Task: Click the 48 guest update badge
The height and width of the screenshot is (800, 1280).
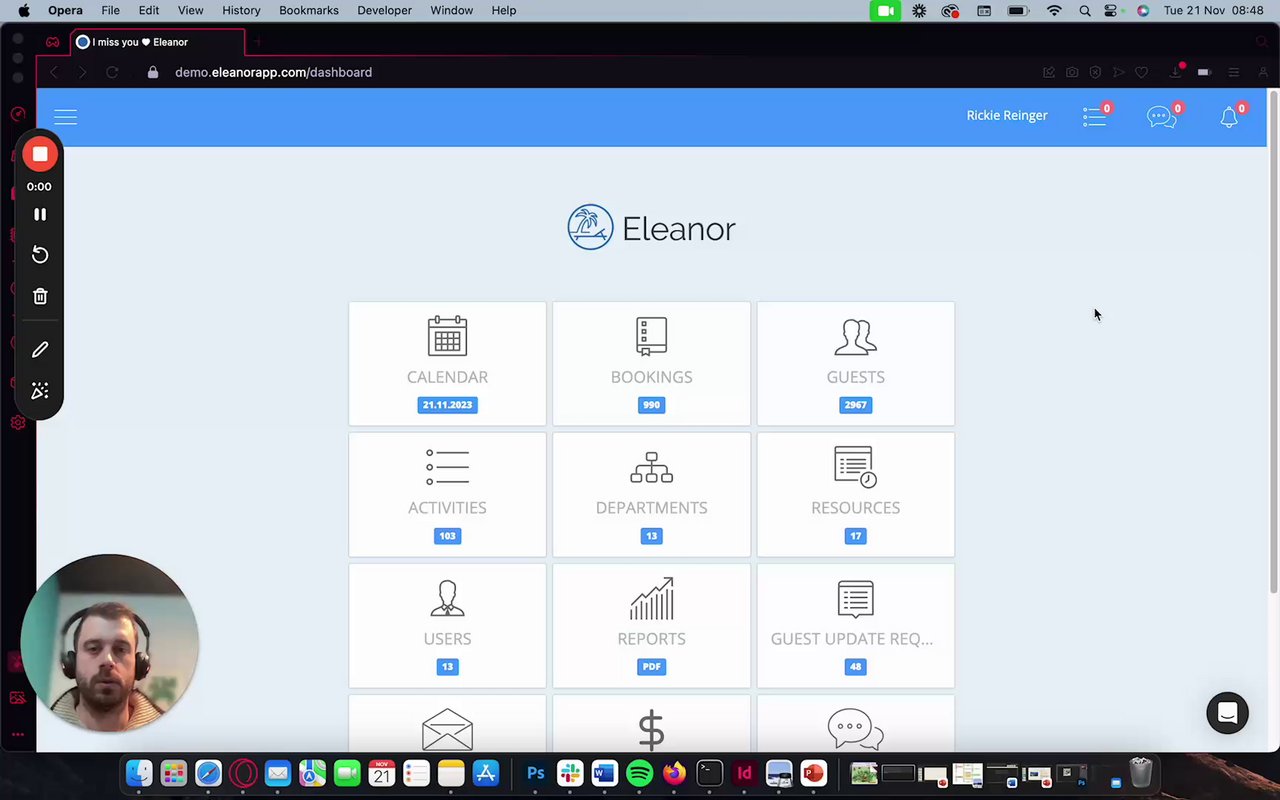Action: 855,667
